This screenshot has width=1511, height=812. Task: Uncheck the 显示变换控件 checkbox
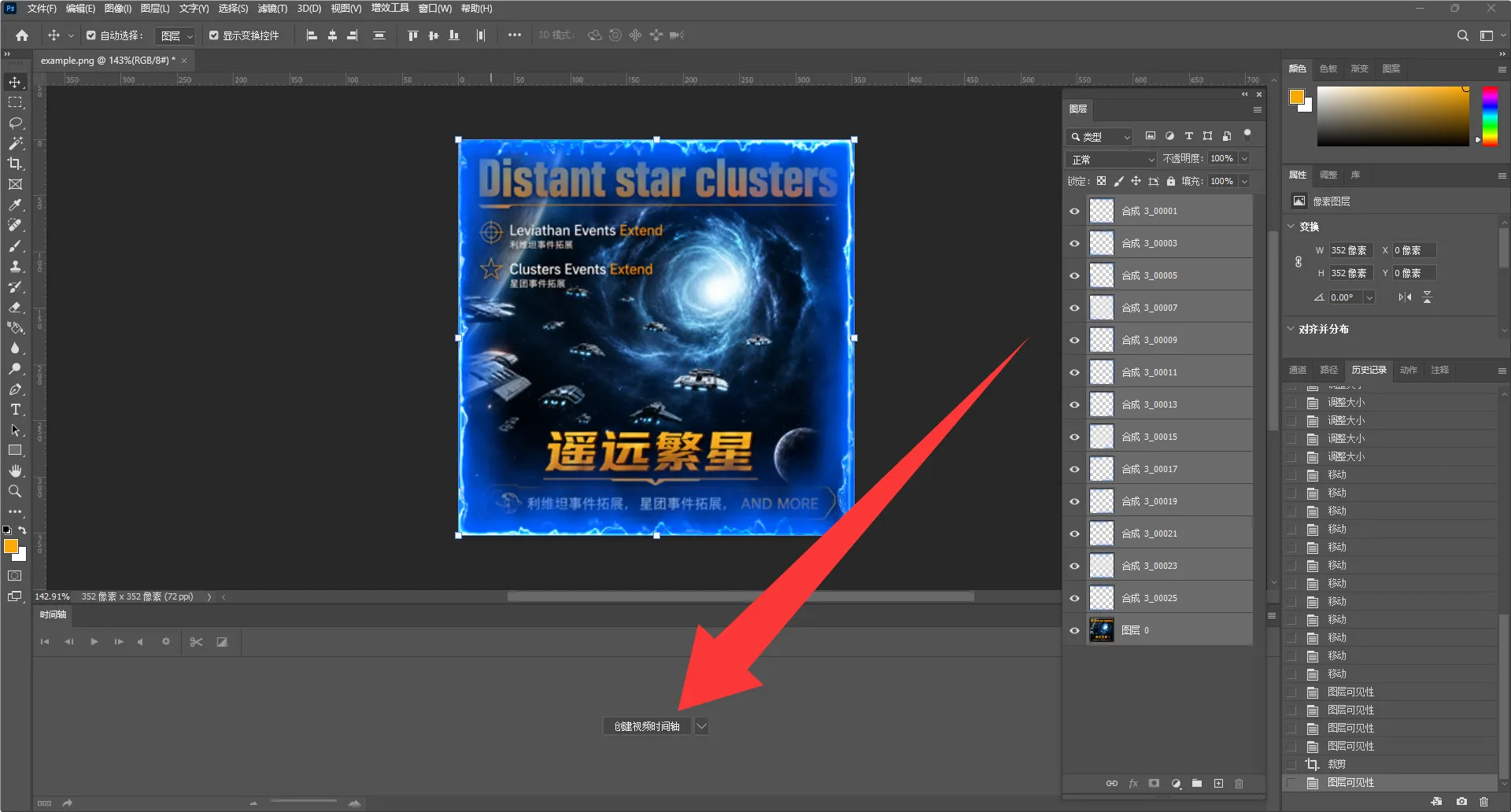coord(213,35)
